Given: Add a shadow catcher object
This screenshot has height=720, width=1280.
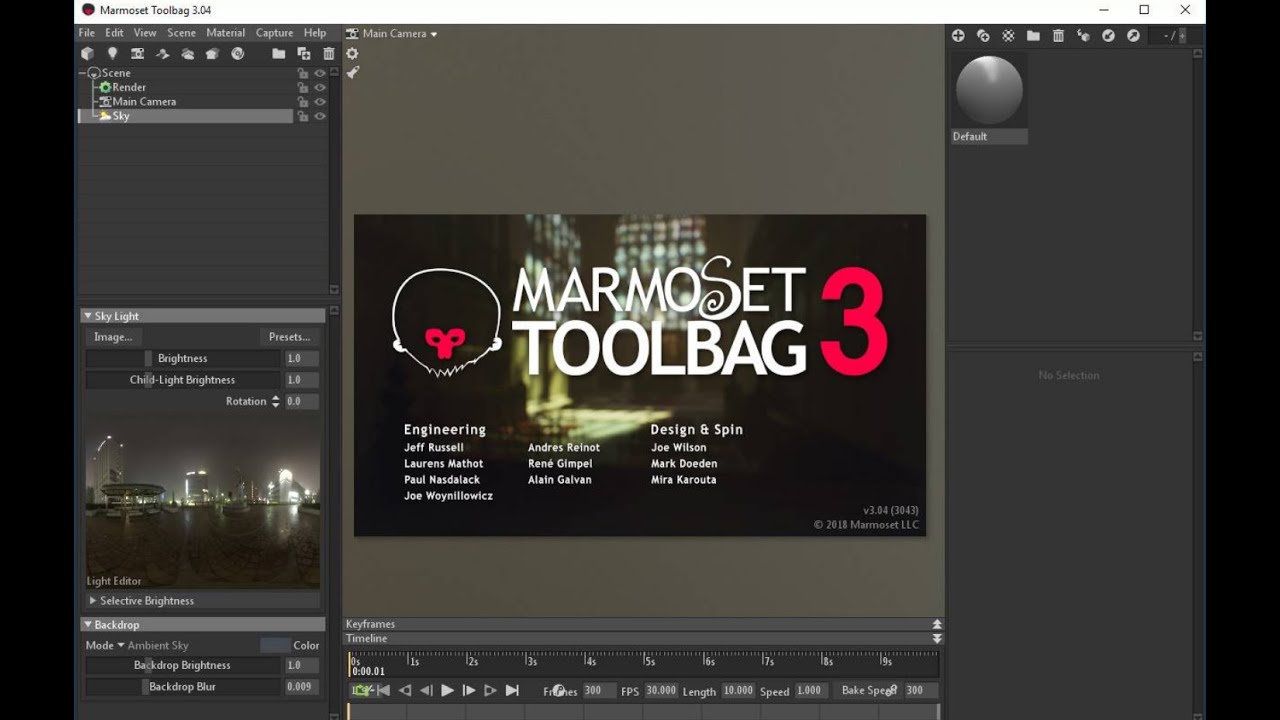Looking at the screenshot, I should pyautogui.click(x=162, y=54).
